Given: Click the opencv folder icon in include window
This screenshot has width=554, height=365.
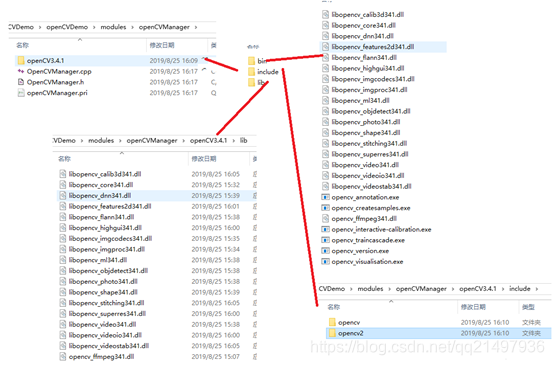Looking at the screenshot, I should pos(332,322).
